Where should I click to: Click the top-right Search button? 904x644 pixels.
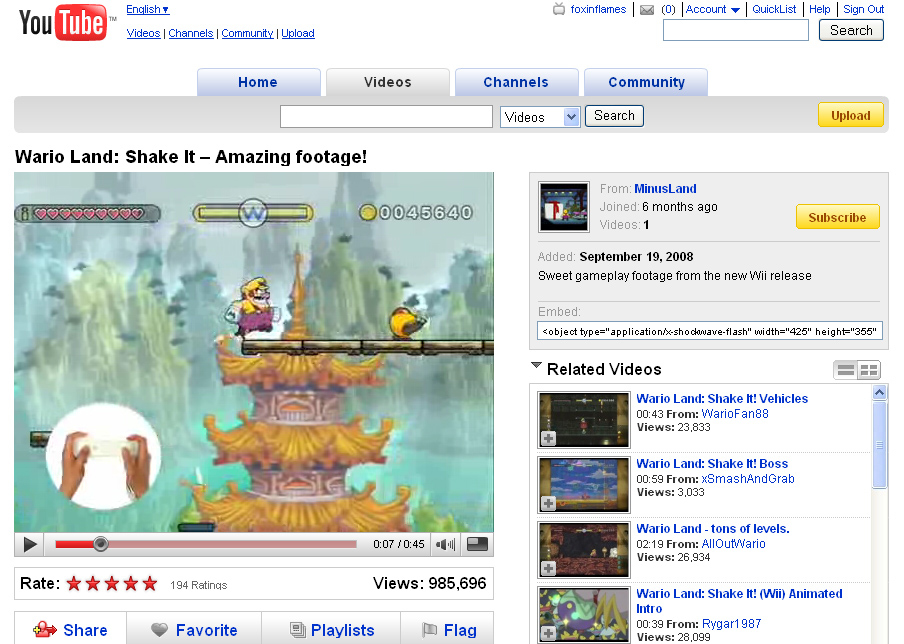pos(851,30)
